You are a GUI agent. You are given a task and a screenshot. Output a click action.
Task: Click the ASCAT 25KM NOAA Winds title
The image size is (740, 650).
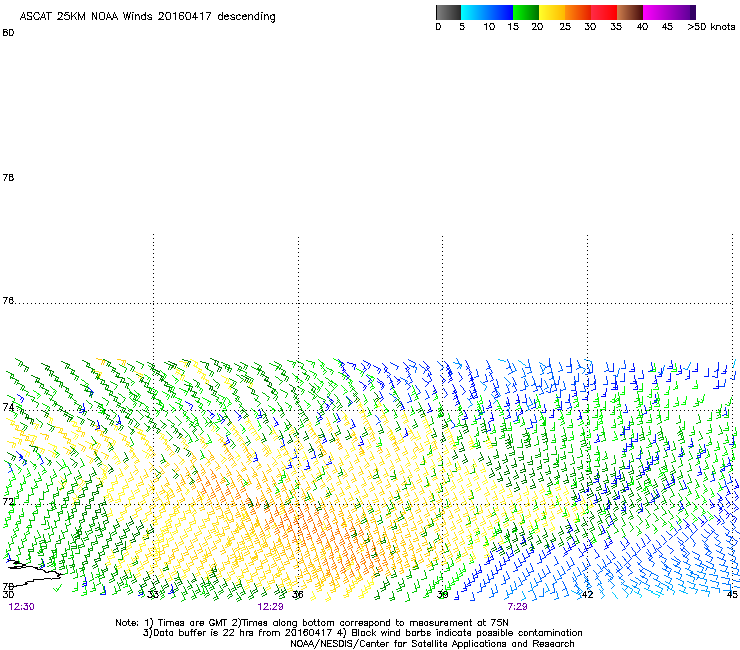(x=147, y=17)
